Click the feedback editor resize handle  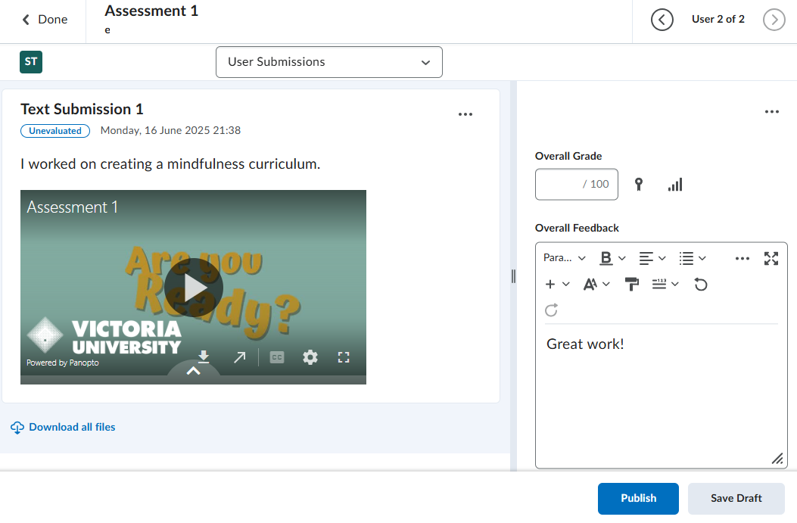pos(777,458)
